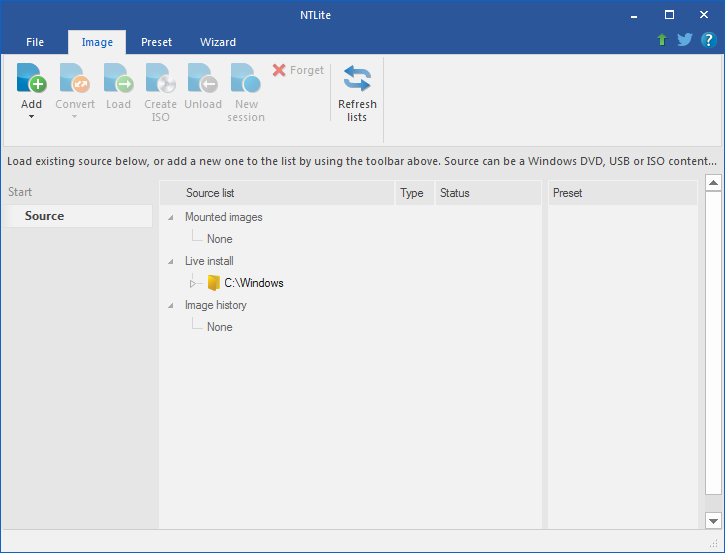Open the Wizard tab
Screen dimensions: 725x553
(218, 42)
